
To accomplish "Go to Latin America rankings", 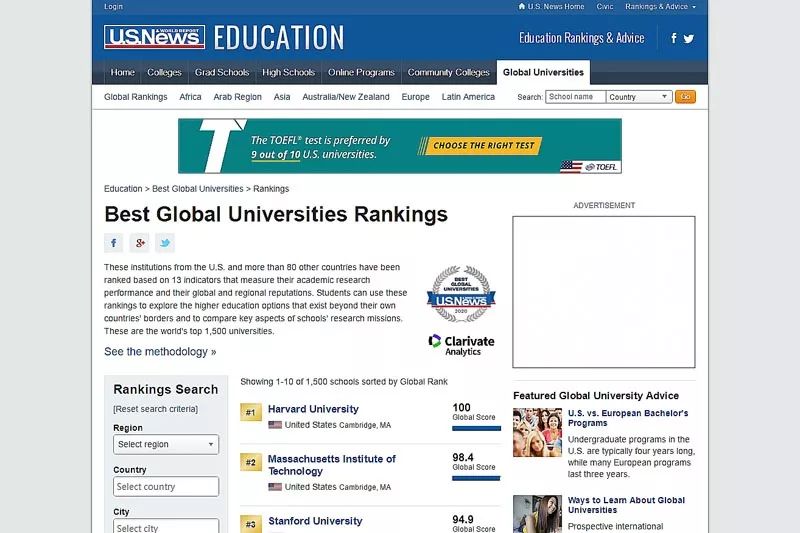I will click(x=468, y=97).
